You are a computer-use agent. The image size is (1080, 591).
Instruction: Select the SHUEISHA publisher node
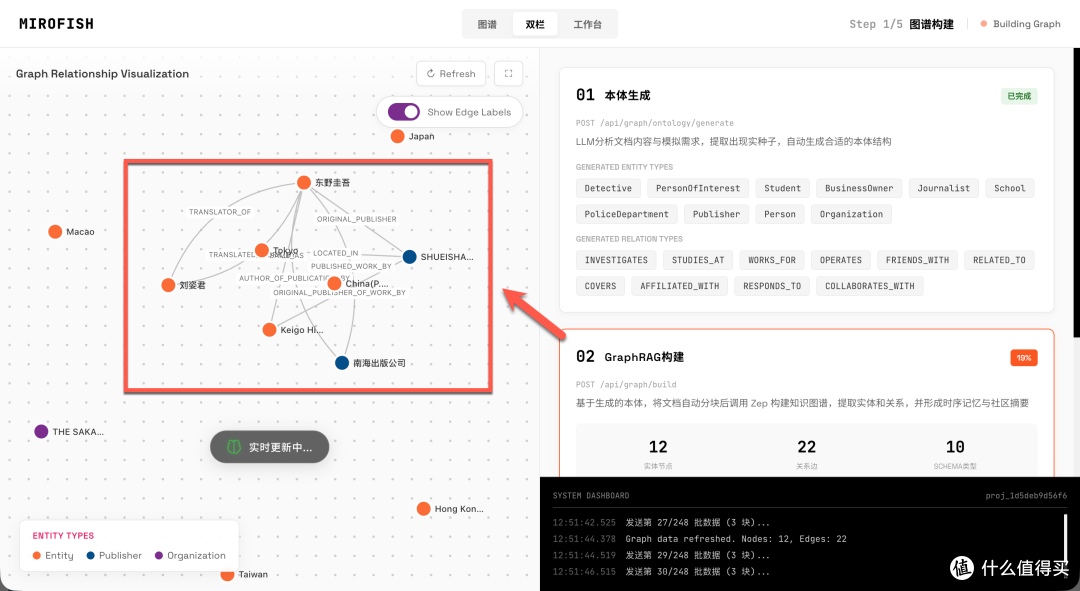[410, 257]
